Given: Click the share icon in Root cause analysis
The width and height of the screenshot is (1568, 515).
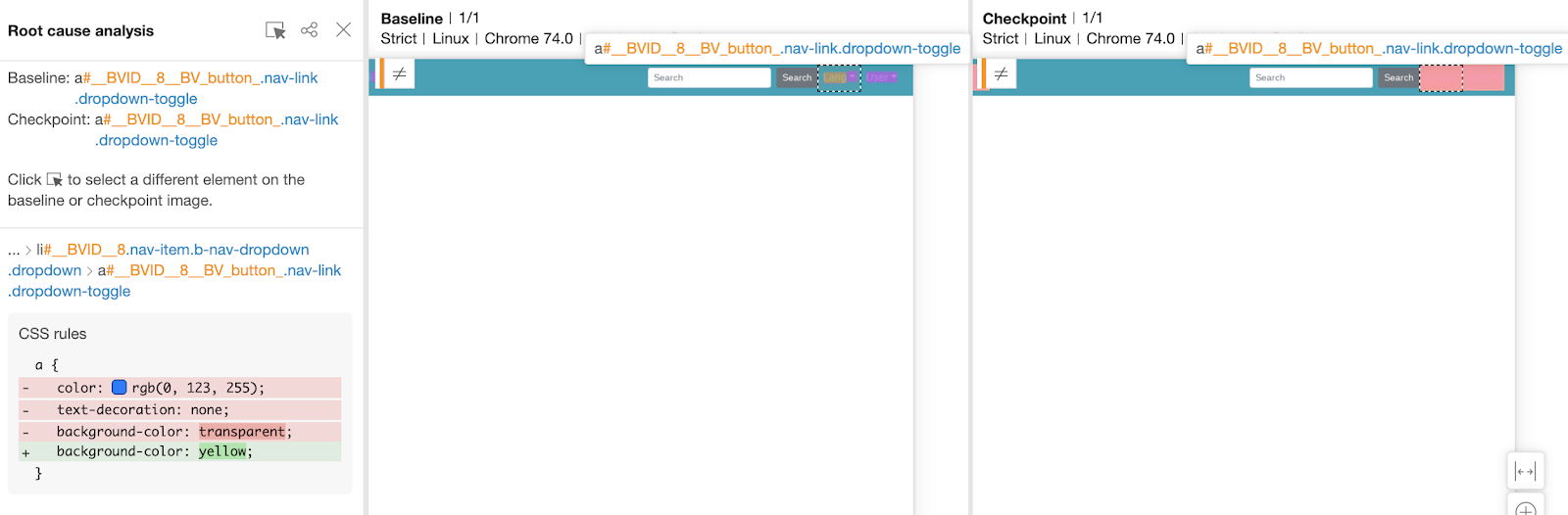Looking at the screenshot, I should click(x=309, y=30).
